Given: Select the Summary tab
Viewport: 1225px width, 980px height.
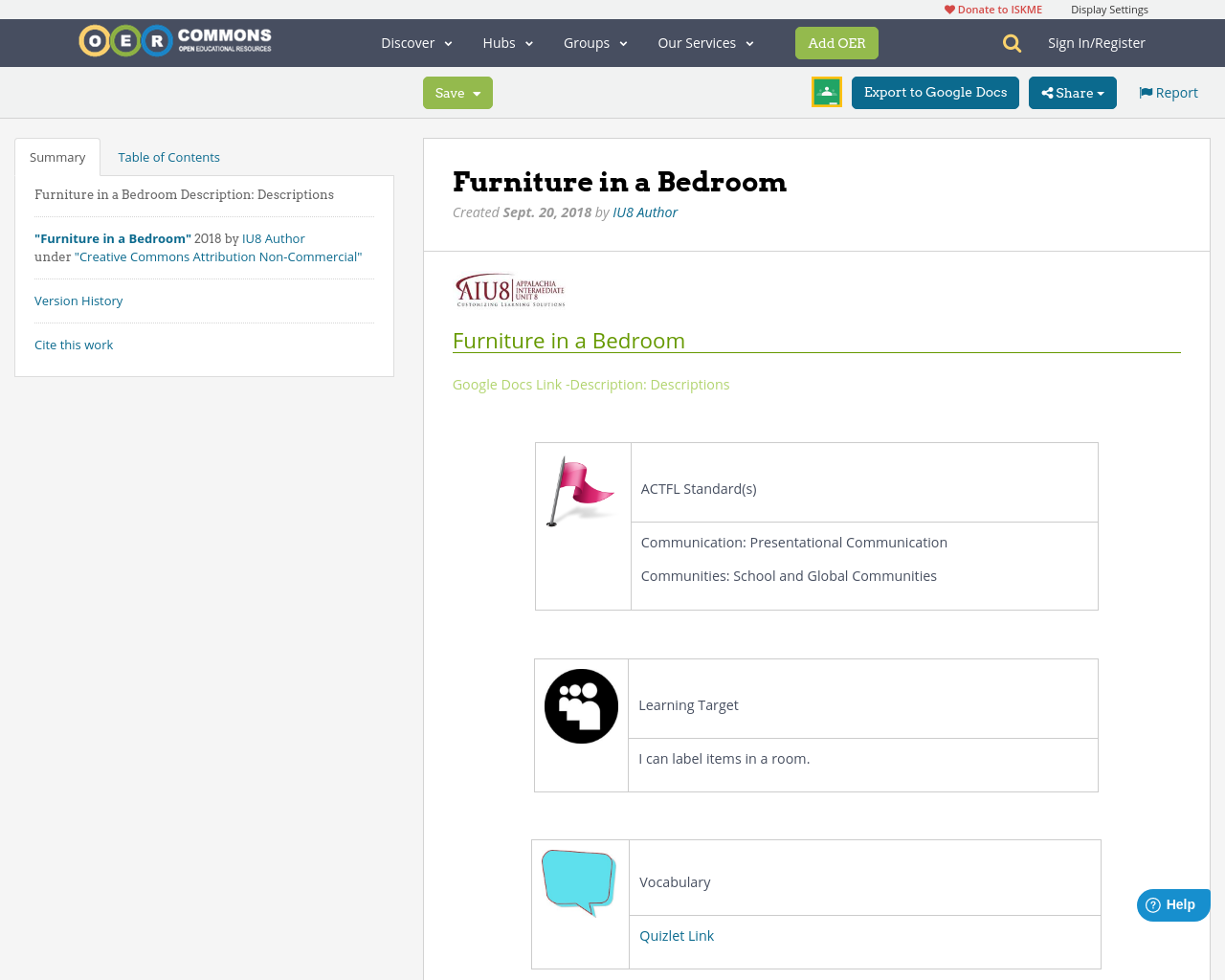Looking at the screenshot, I should click(x=57, y=157).
